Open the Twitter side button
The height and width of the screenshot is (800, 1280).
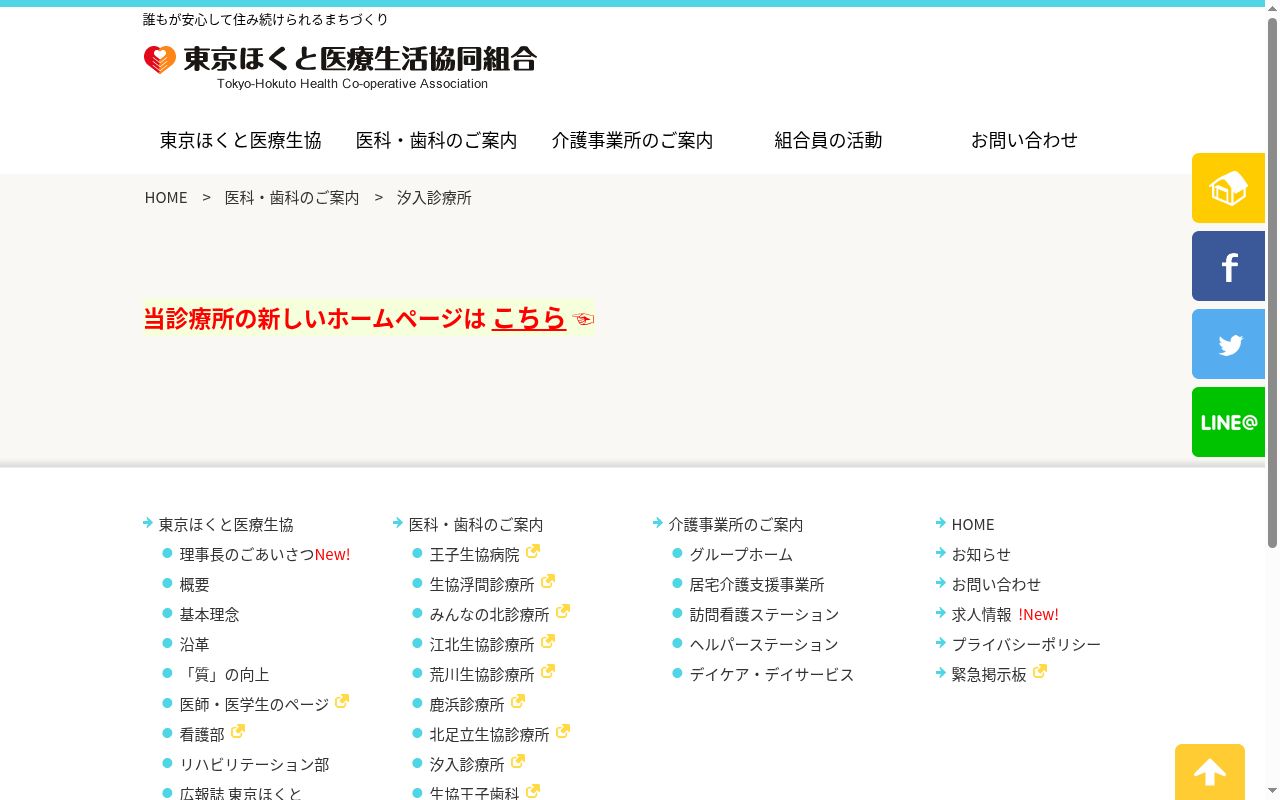(x=1228, y=344)
